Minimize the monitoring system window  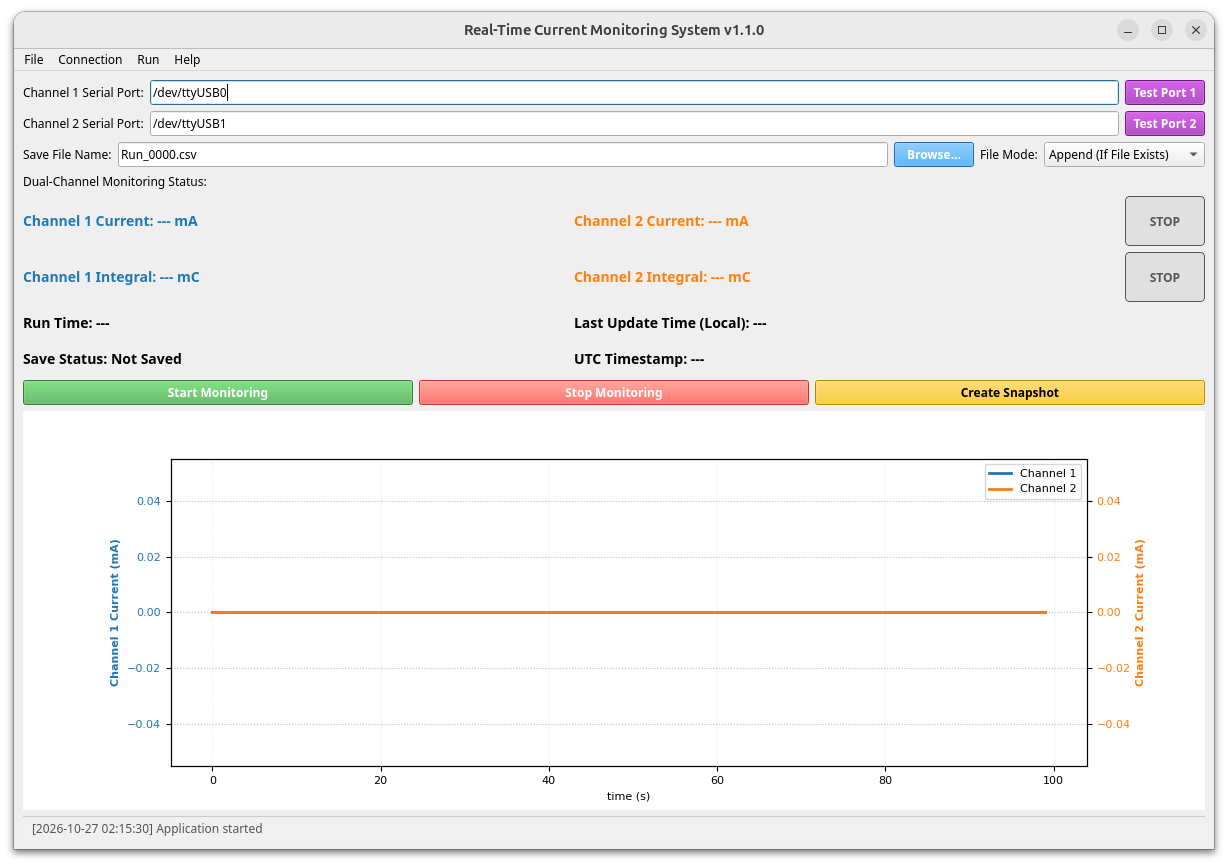(x=1128, y=30)
